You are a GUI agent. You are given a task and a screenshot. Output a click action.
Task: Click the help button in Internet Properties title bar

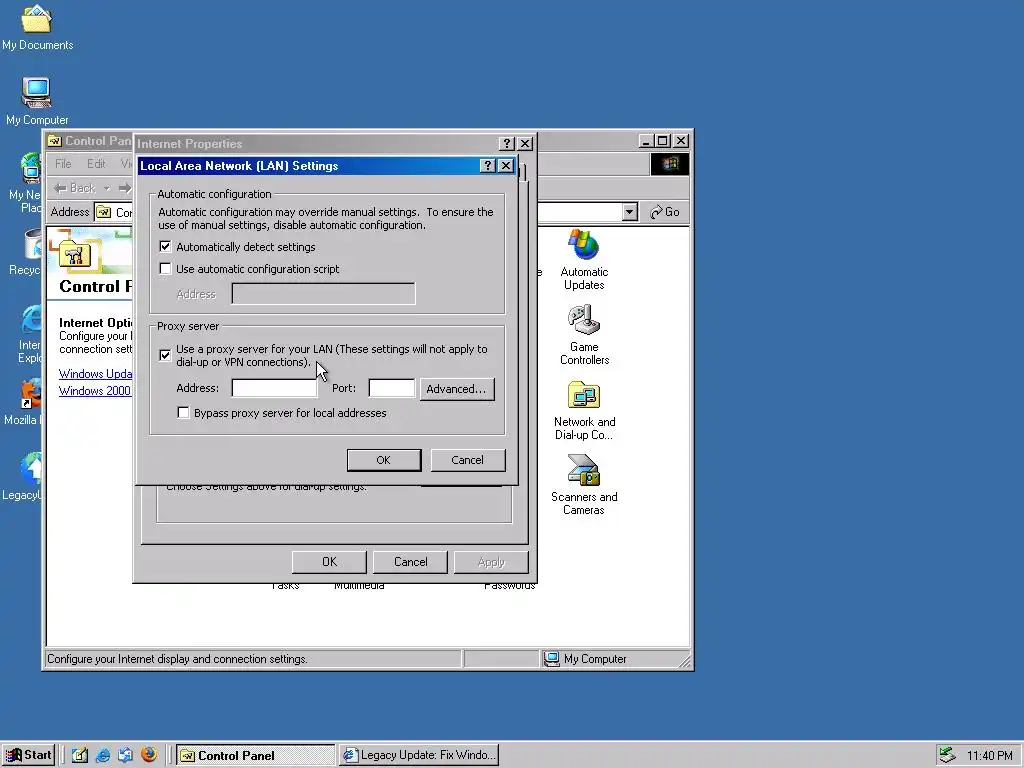[507, 144]
